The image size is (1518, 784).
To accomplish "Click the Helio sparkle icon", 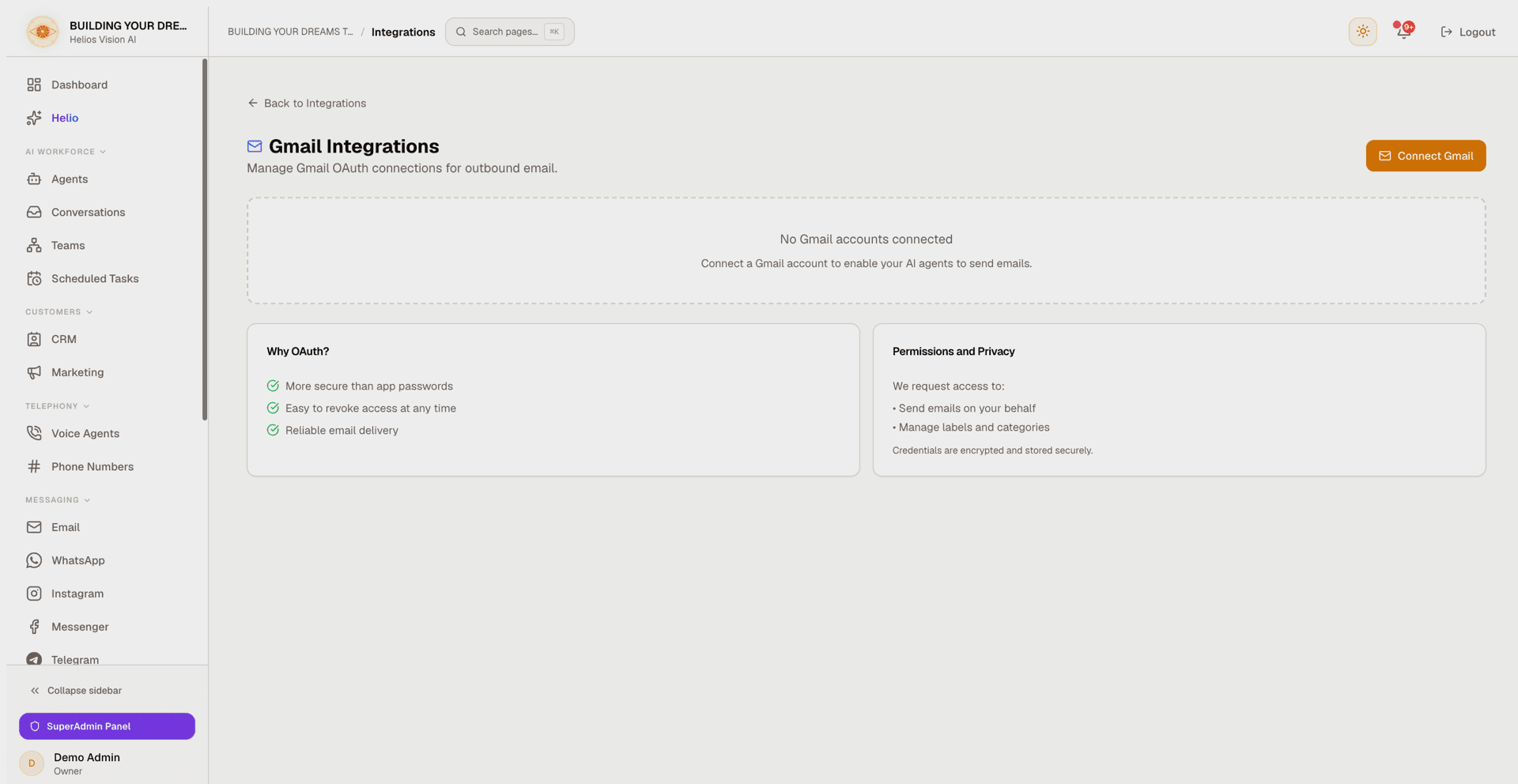I will coord(34,118).
